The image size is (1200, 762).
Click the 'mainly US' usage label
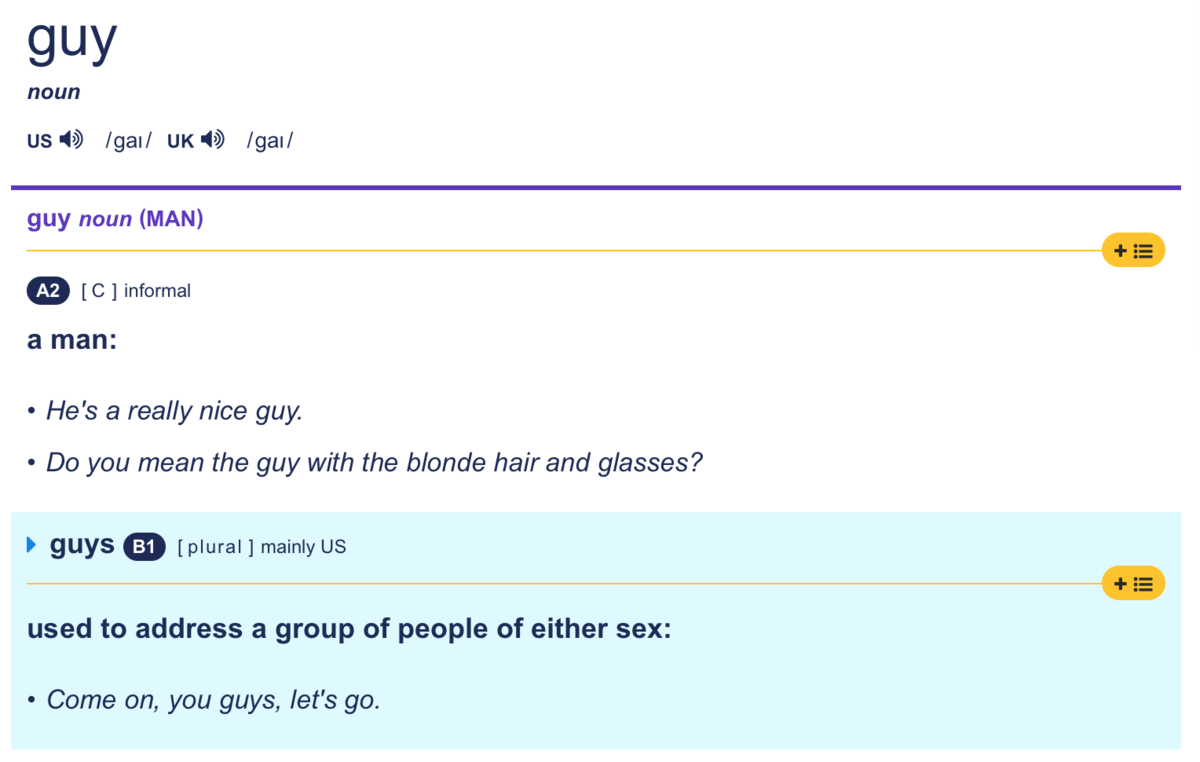pos(303,547)
